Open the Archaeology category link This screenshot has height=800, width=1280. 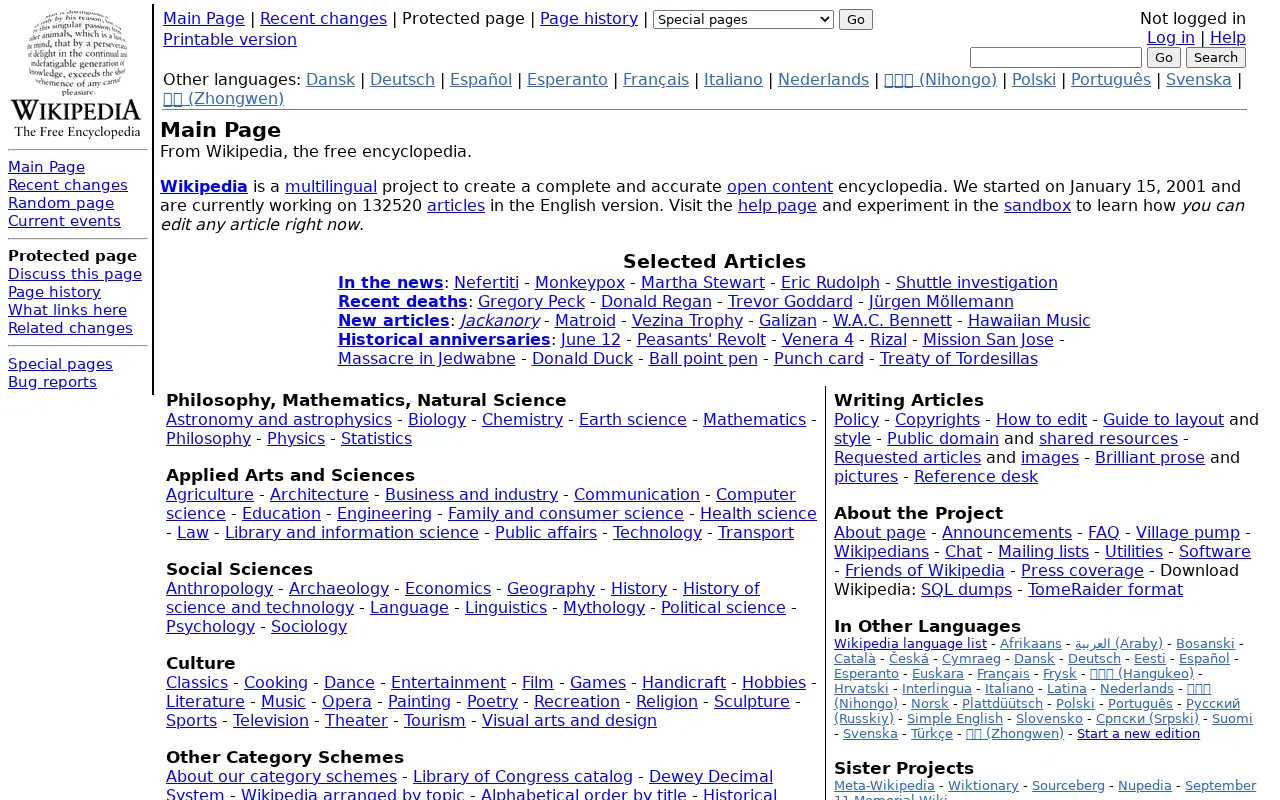[x=339, y=588]
